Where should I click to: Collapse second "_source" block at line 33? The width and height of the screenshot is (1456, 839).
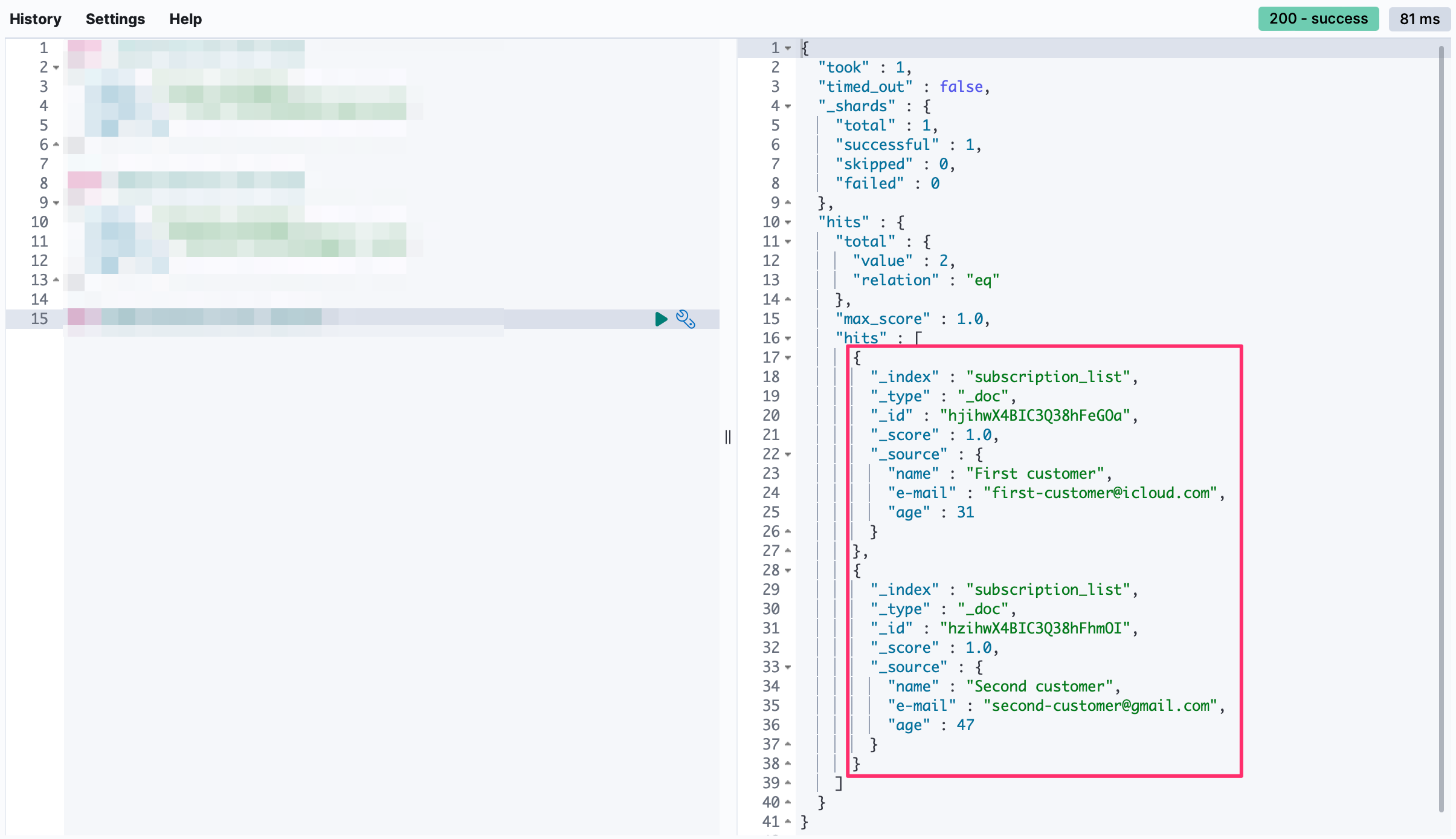coord(788,667)
